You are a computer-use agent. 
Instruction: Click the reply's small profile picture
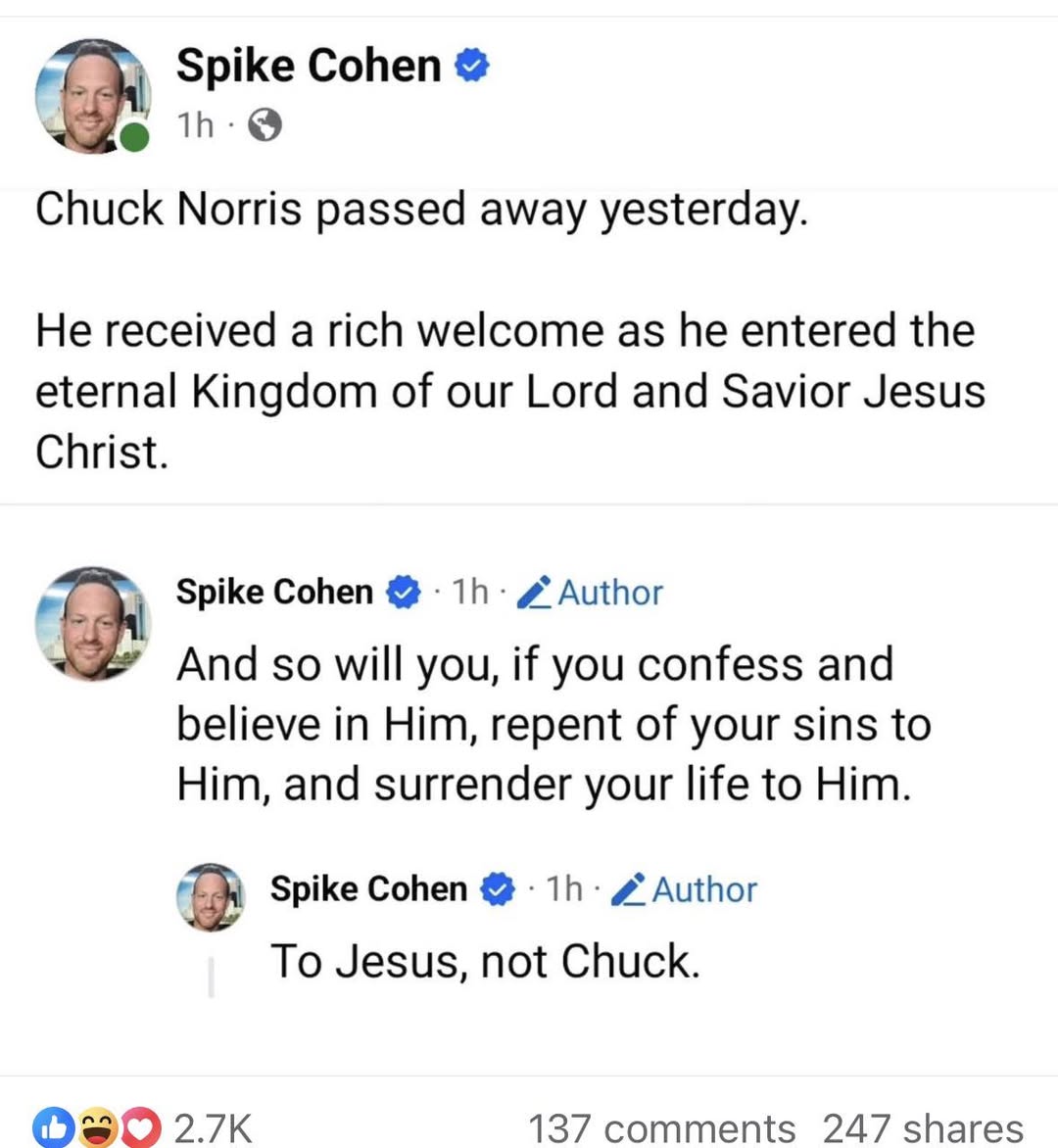[209, 895]
